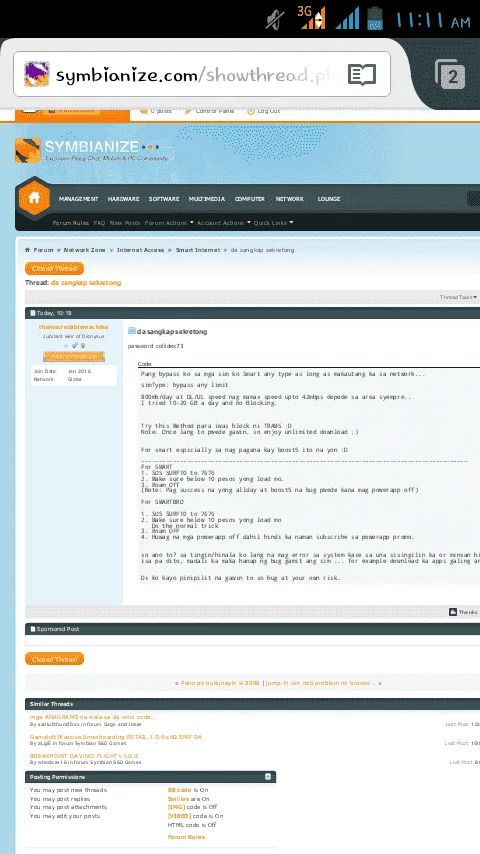Click the New Posts link
The image size is (480, 854).
[124, 223]
